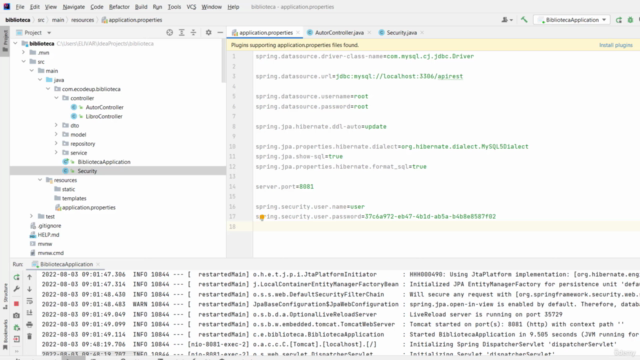The width and height of the screenshot is (640, 360).
Task: Select LibroController in the project tree
Action: 104,116
